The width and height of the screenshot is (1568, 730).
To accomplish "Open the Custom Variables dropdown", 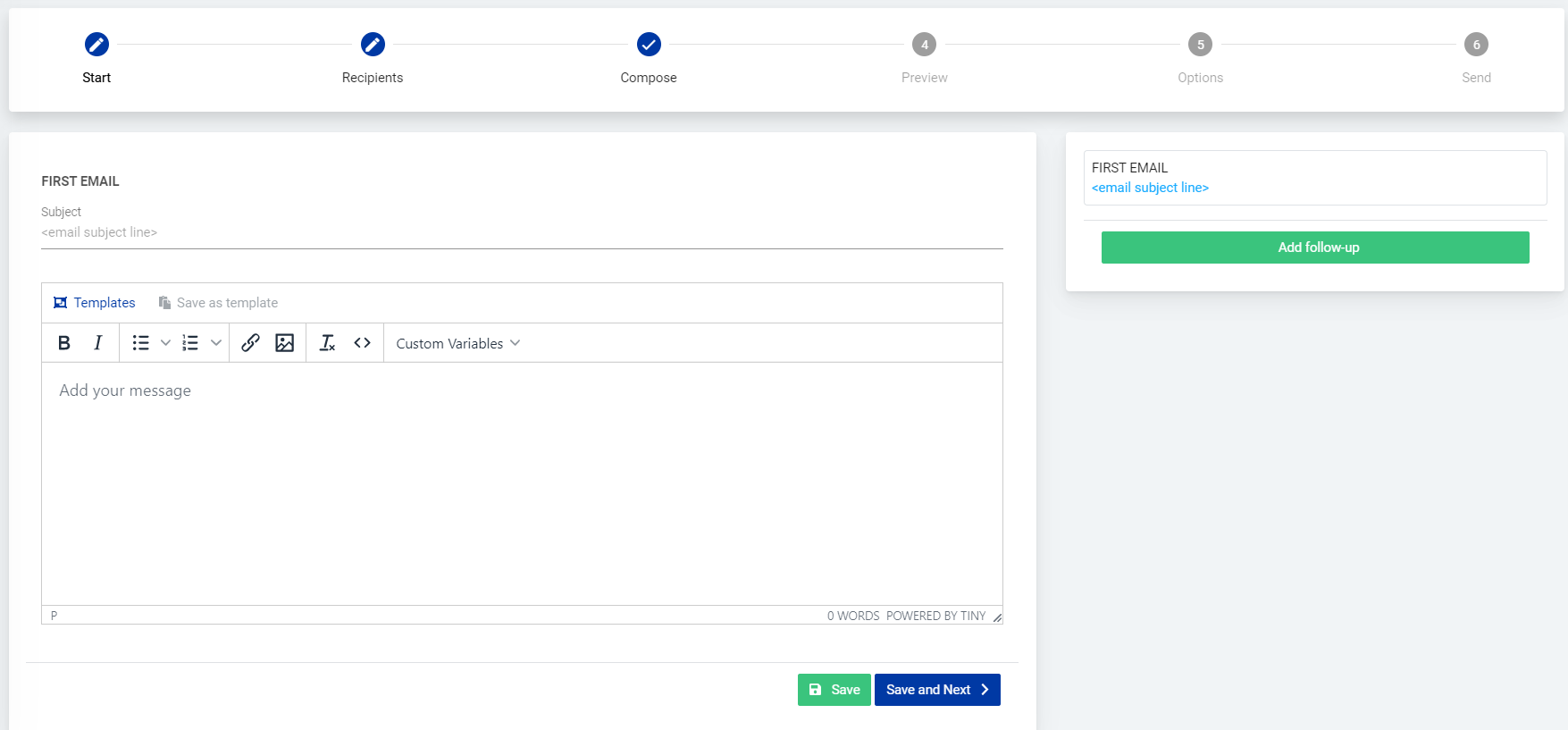I will pyautogui.click(x=457, y=343).
